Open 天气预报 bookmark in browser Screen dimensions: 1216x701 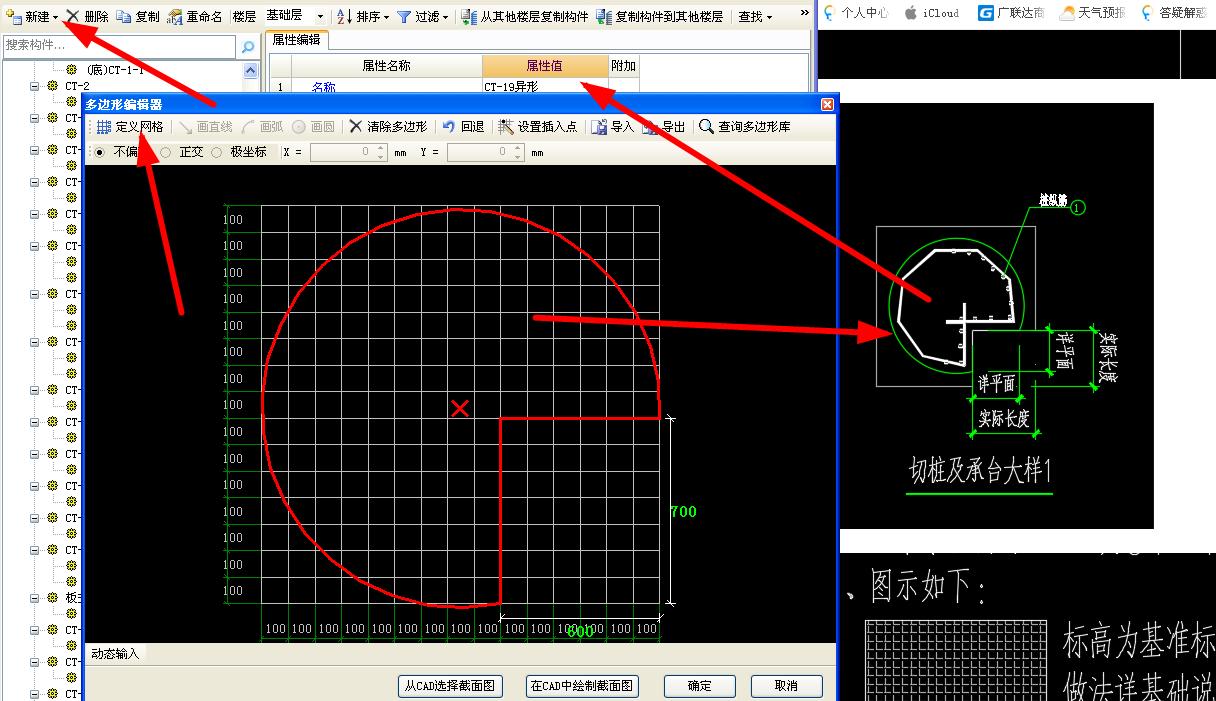(x=1093, y=13)
